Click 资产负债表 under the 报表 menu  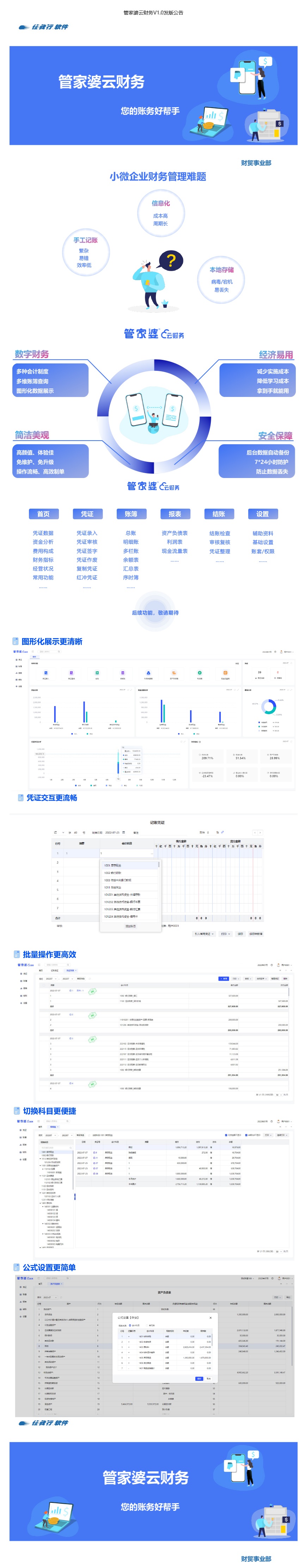tap(175, 533)
